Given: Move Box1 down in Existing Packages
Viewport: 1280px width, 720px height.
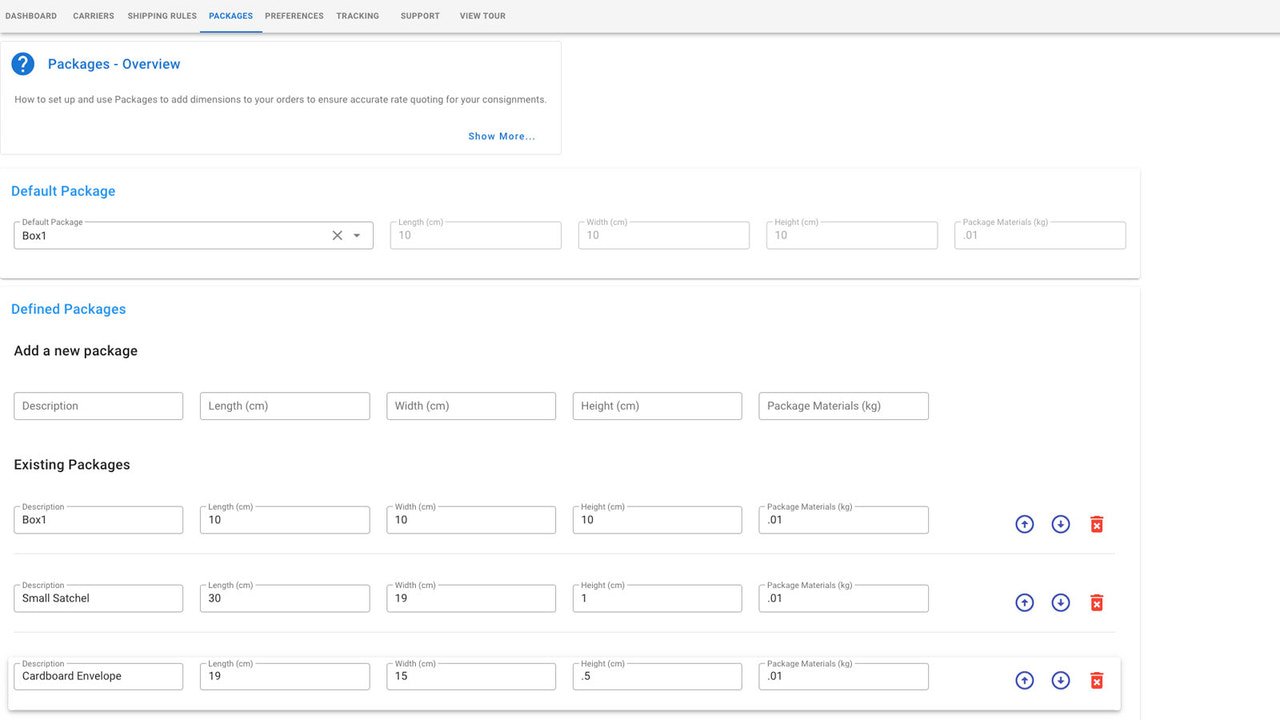Looking at the screenshot, I should 1060,523.
